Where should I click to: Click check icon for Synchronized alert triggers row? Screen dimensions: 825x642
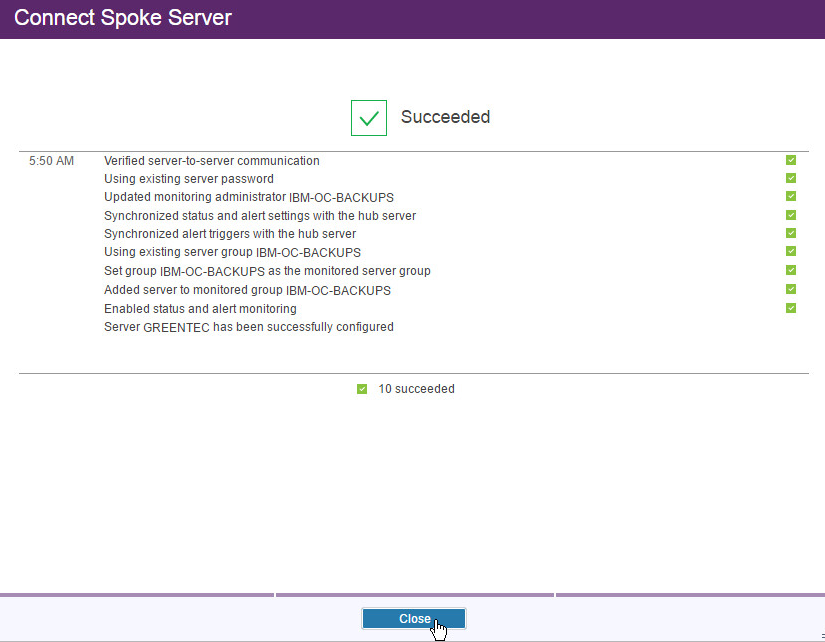coord(791,234)
